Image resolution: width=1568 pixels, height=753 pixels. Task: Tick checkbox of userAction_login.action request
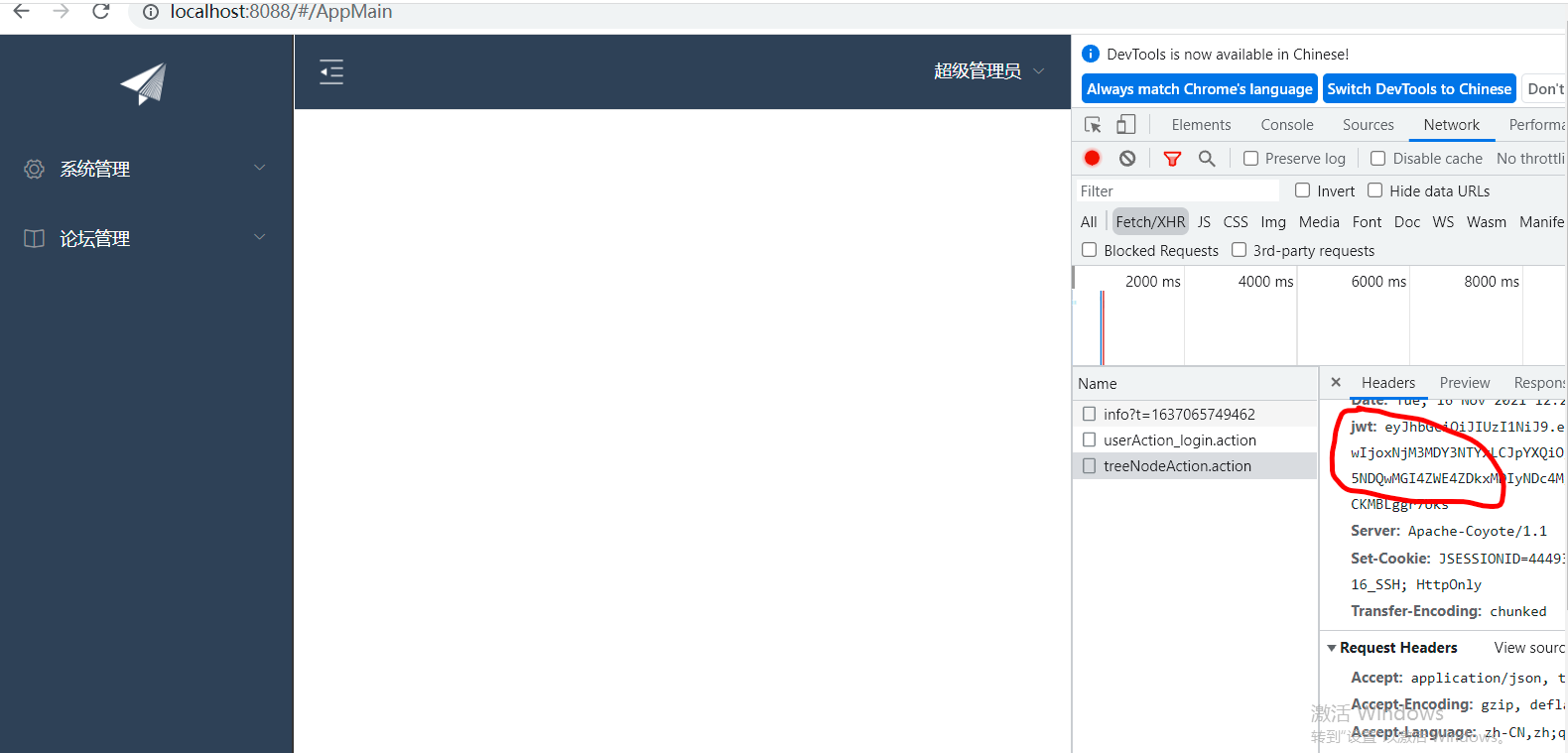pyautogui.click(x=1090, y=439)
